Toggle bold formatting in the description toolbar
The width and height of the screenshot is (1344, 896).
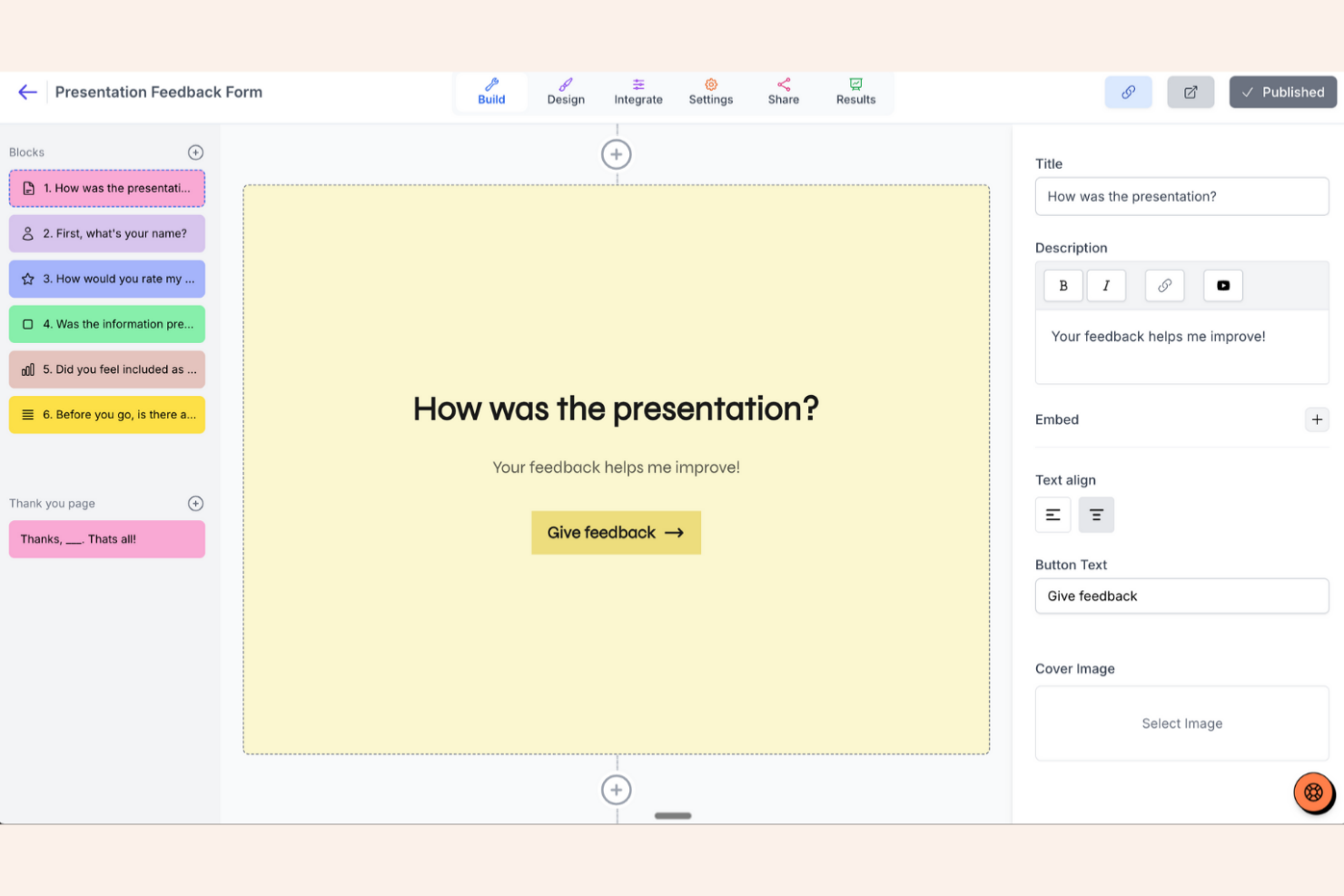1062,285
